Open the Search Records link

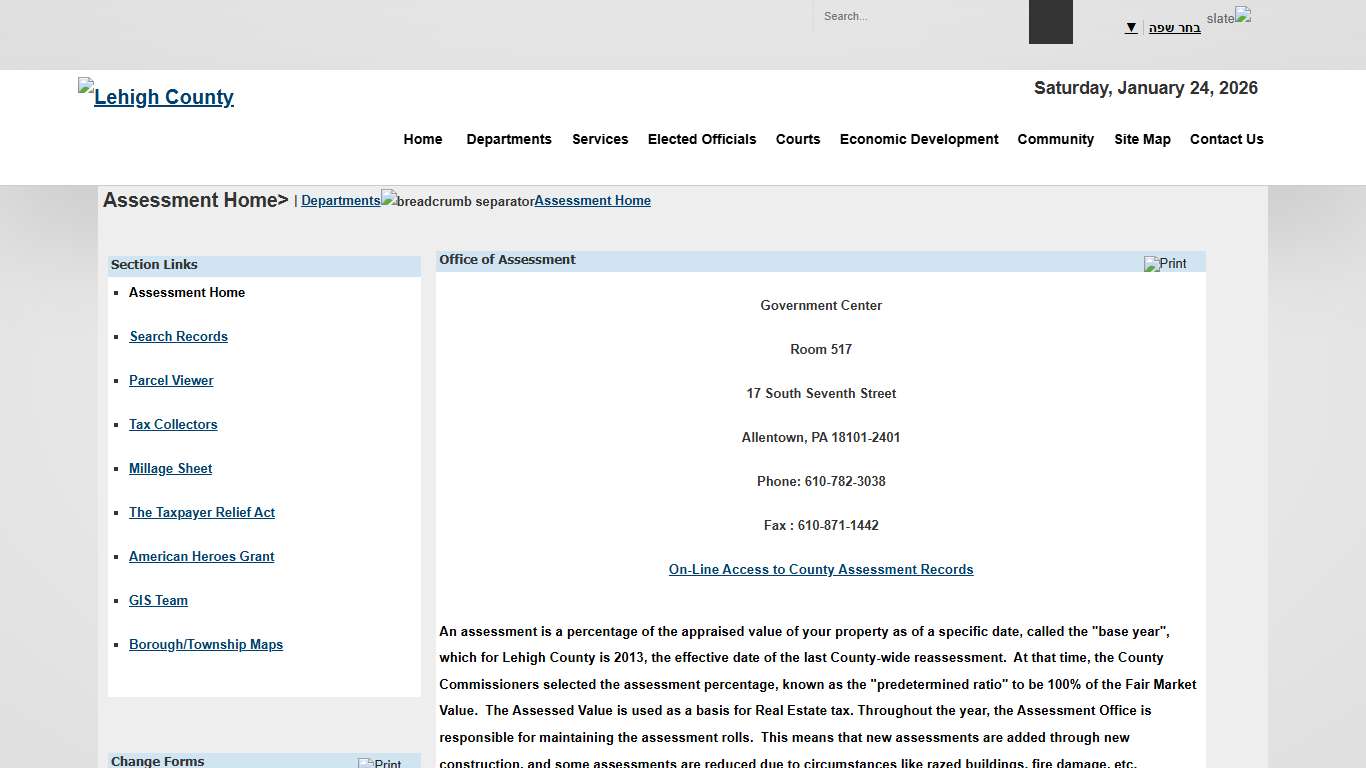pos(178,336)
